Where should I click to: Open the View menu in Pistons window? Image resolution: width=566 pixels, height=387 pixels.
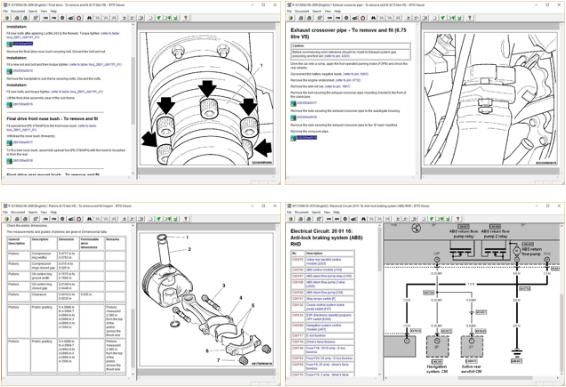(x=44, y=212)
